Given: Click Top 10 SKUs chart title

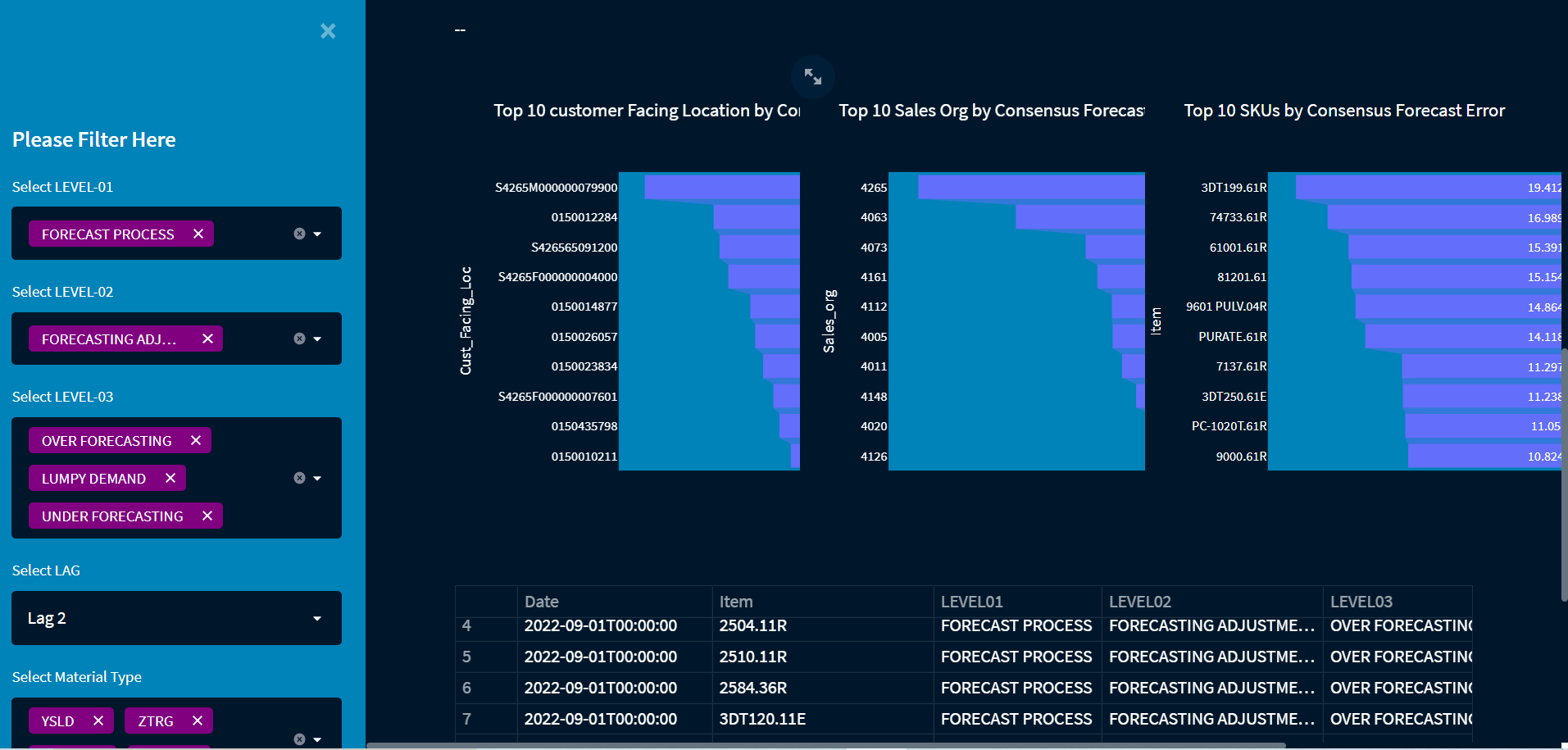Looking at the screenshot, I should 1344,111.
